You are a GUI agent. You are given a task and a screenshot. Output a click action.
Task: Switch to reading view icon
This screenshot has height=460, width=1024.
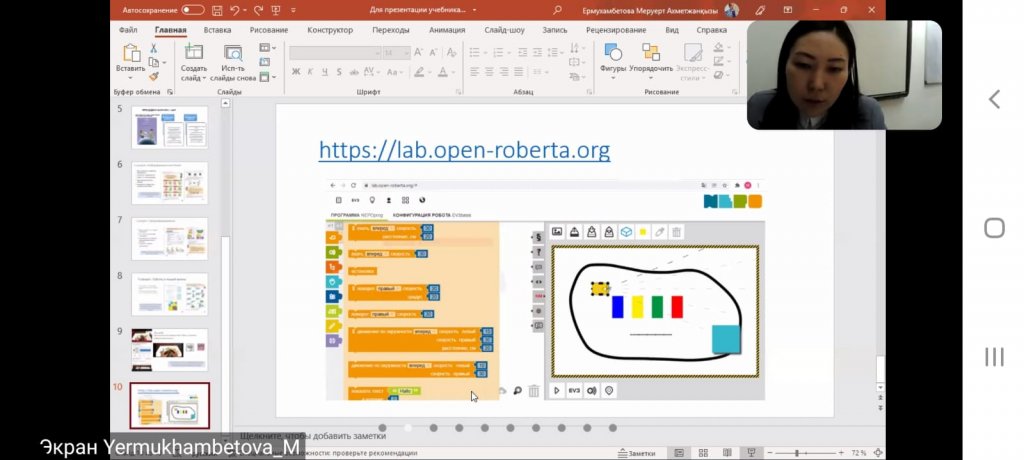pyautogui.click(x=727, y=453)
